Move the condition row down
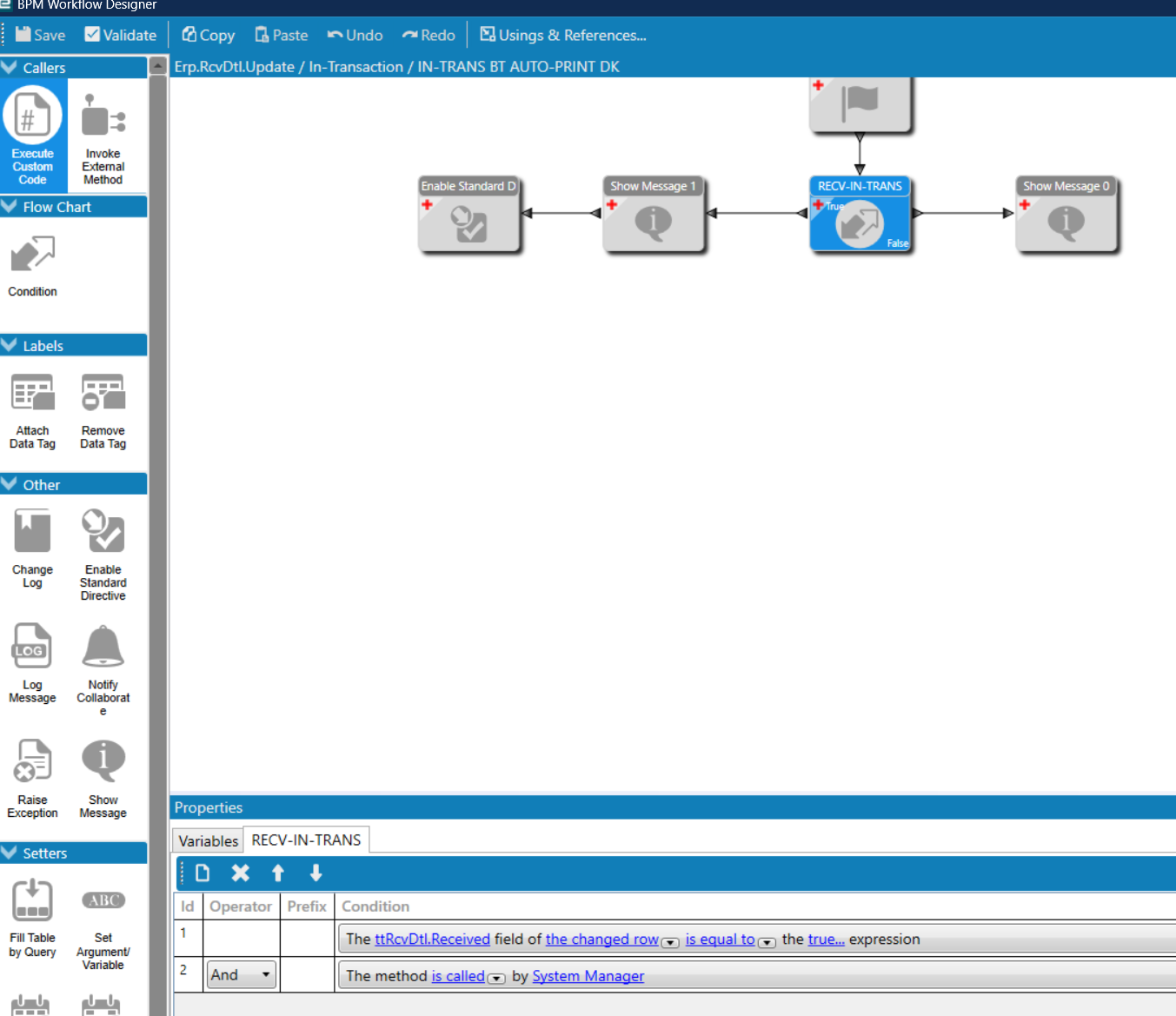The width and height of the screenshot is (1176, 1016). (x=316, y=873)
